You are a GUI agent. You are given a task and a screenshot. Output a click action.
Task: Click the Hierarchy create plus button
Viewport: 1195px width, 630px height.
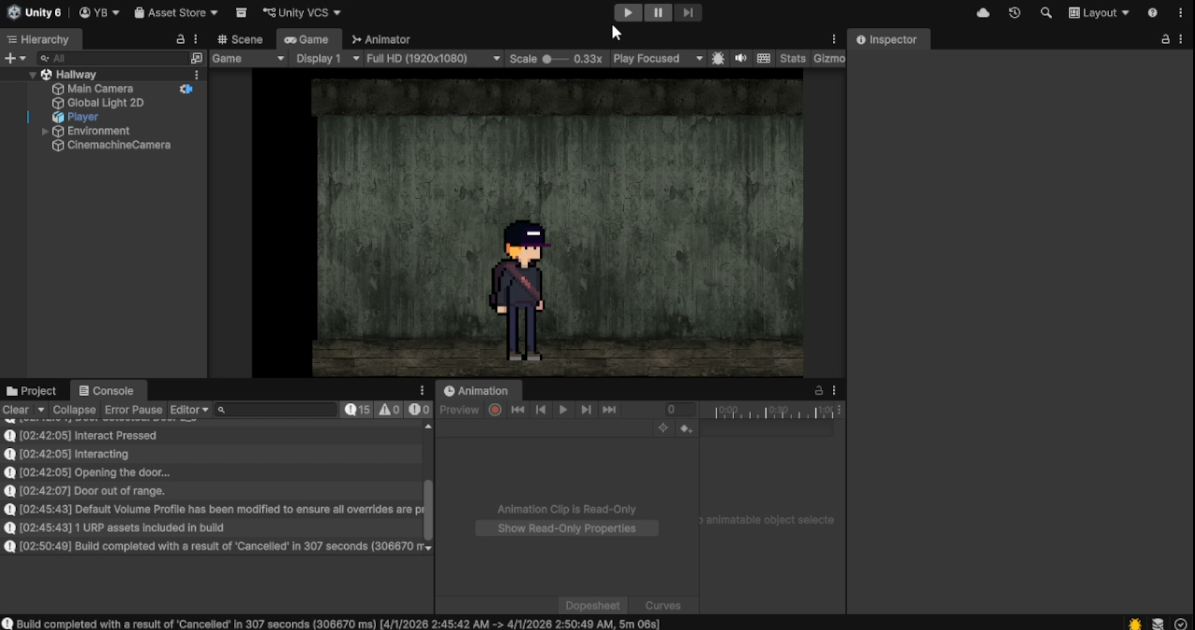[x=11, y=58]
